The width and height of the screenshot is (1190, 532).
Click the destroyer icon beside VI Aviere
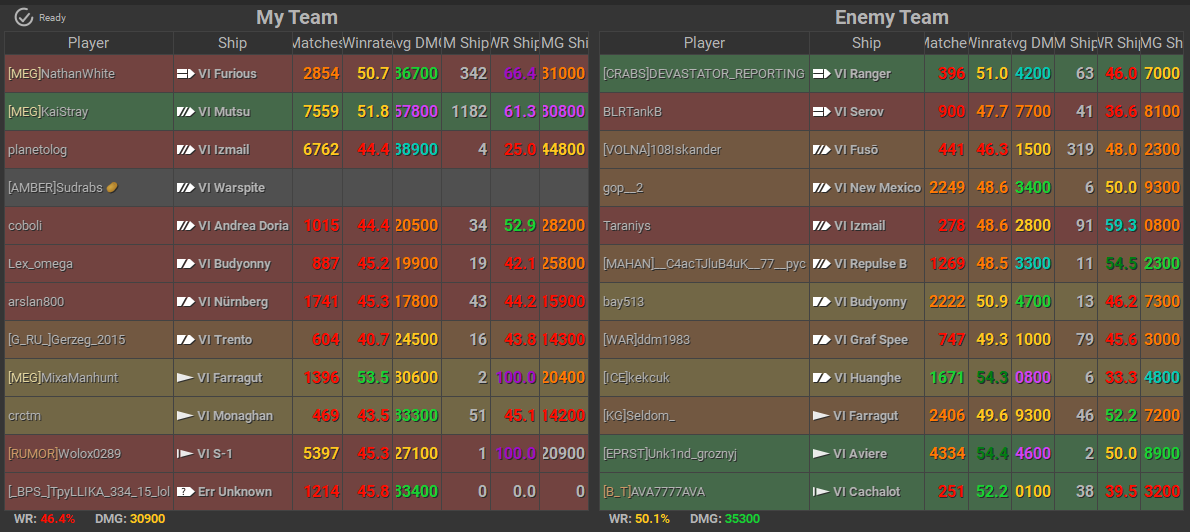click(x=821, y=454)
